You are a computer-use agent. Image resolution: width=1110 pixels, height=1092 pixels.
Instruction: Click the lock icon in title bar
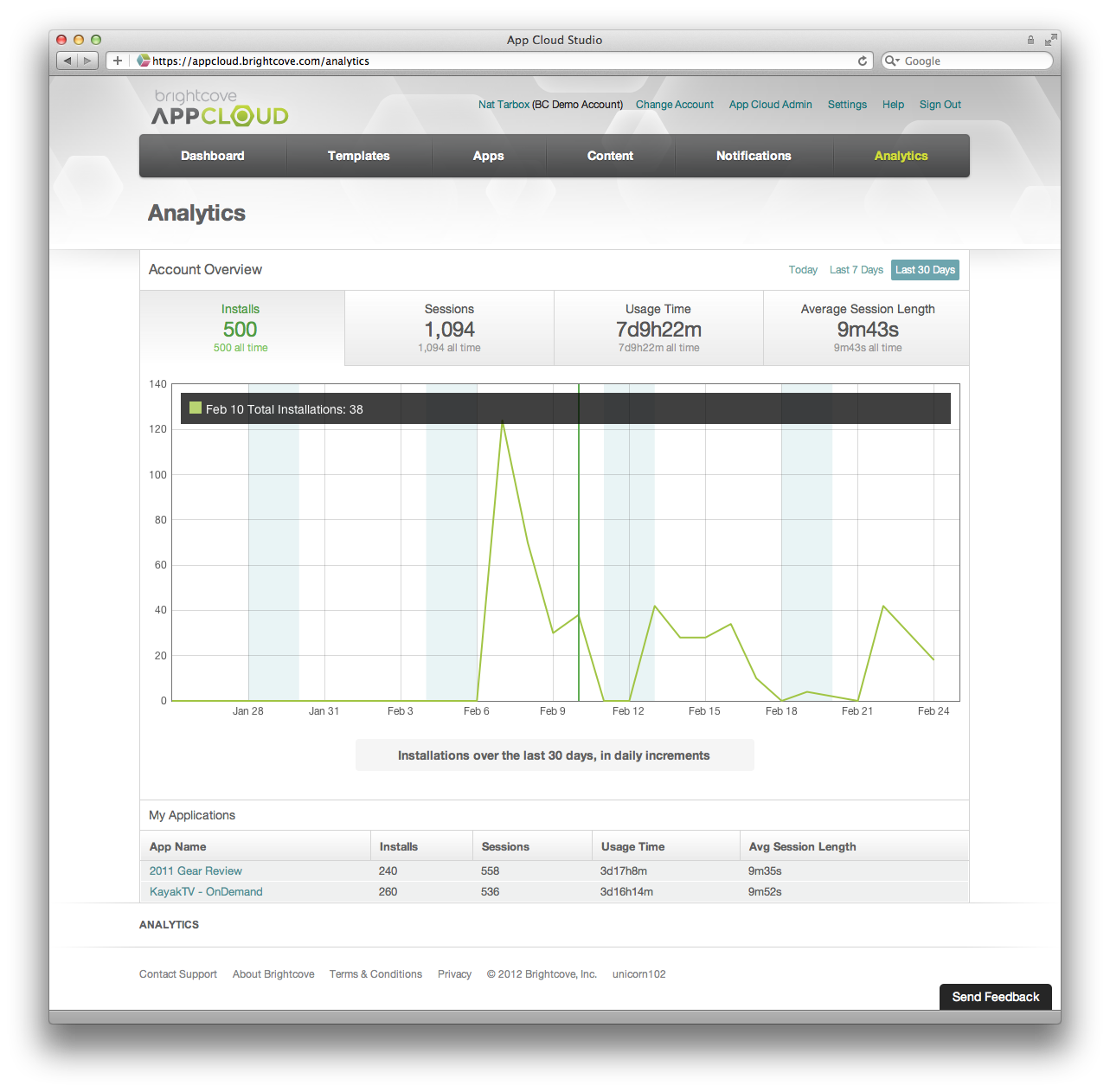[x=1030, y=40]
